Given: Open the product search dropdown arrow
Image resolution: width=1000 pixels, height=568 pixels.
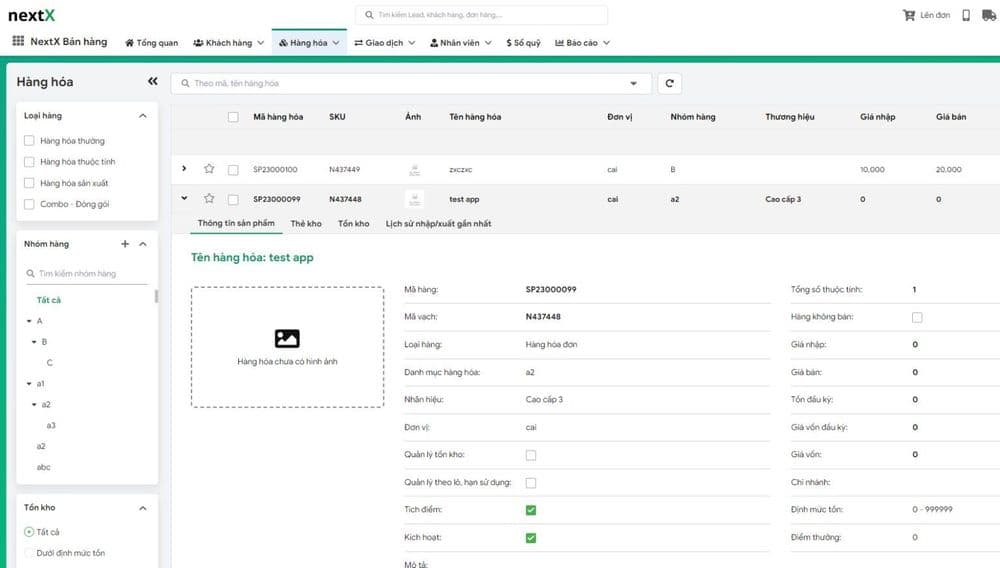Looking at the screenshot, I should 633,84.
